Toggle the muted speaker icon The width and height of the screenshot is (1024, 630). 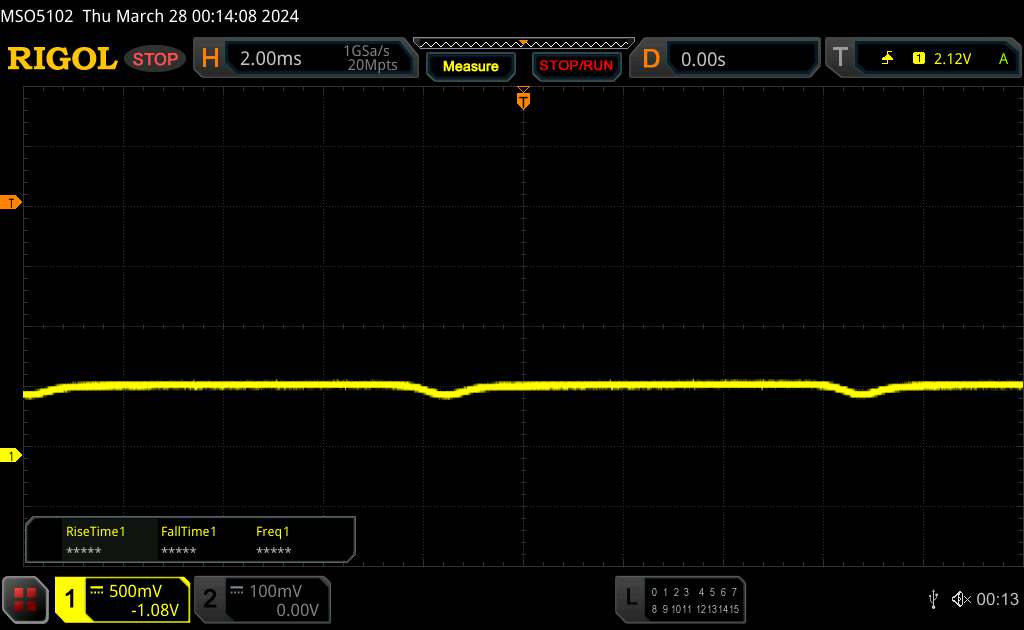coord(960,598)
